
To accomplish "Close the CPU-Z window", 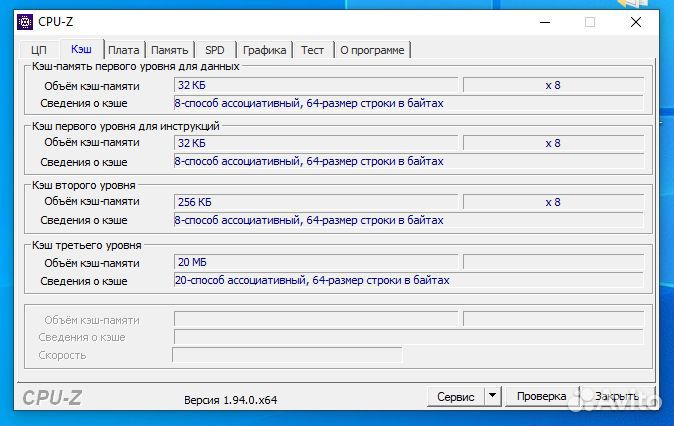I will click(636, 22).
